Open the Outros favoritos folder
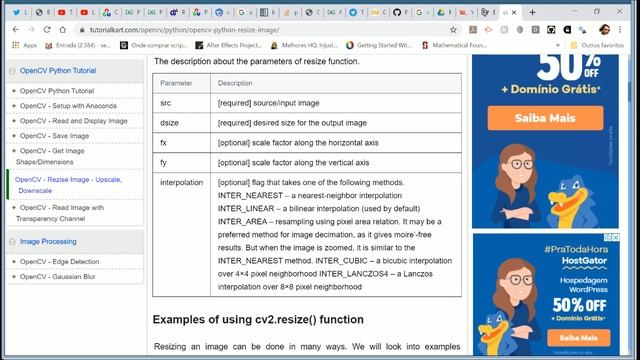 [x=597, y=45]
